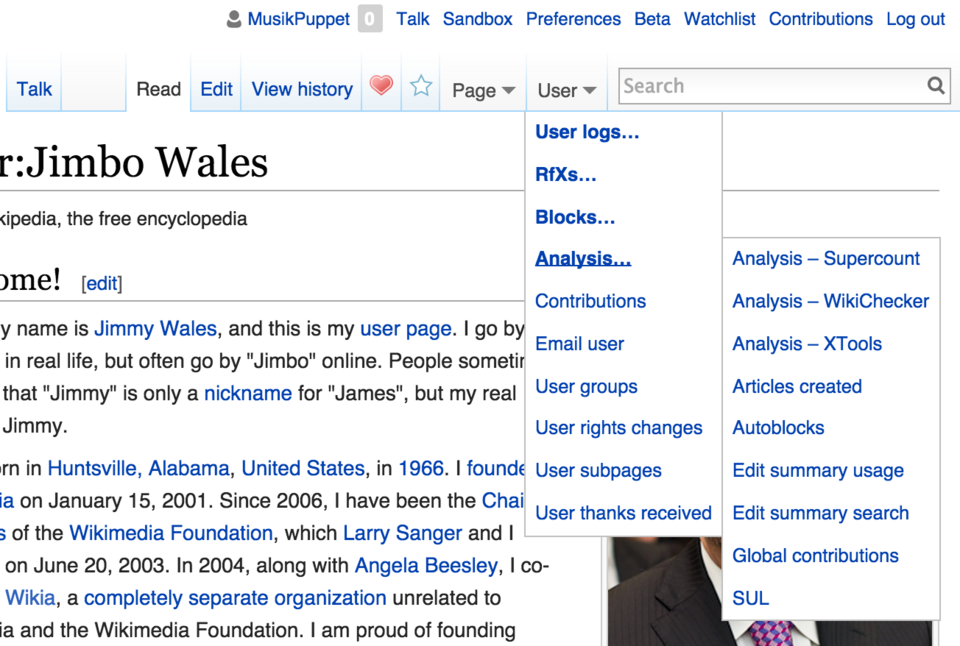The height and width of the screenshot is (646, 960).
Task: Expand the User logs… submenu
Action: (587, 132)
